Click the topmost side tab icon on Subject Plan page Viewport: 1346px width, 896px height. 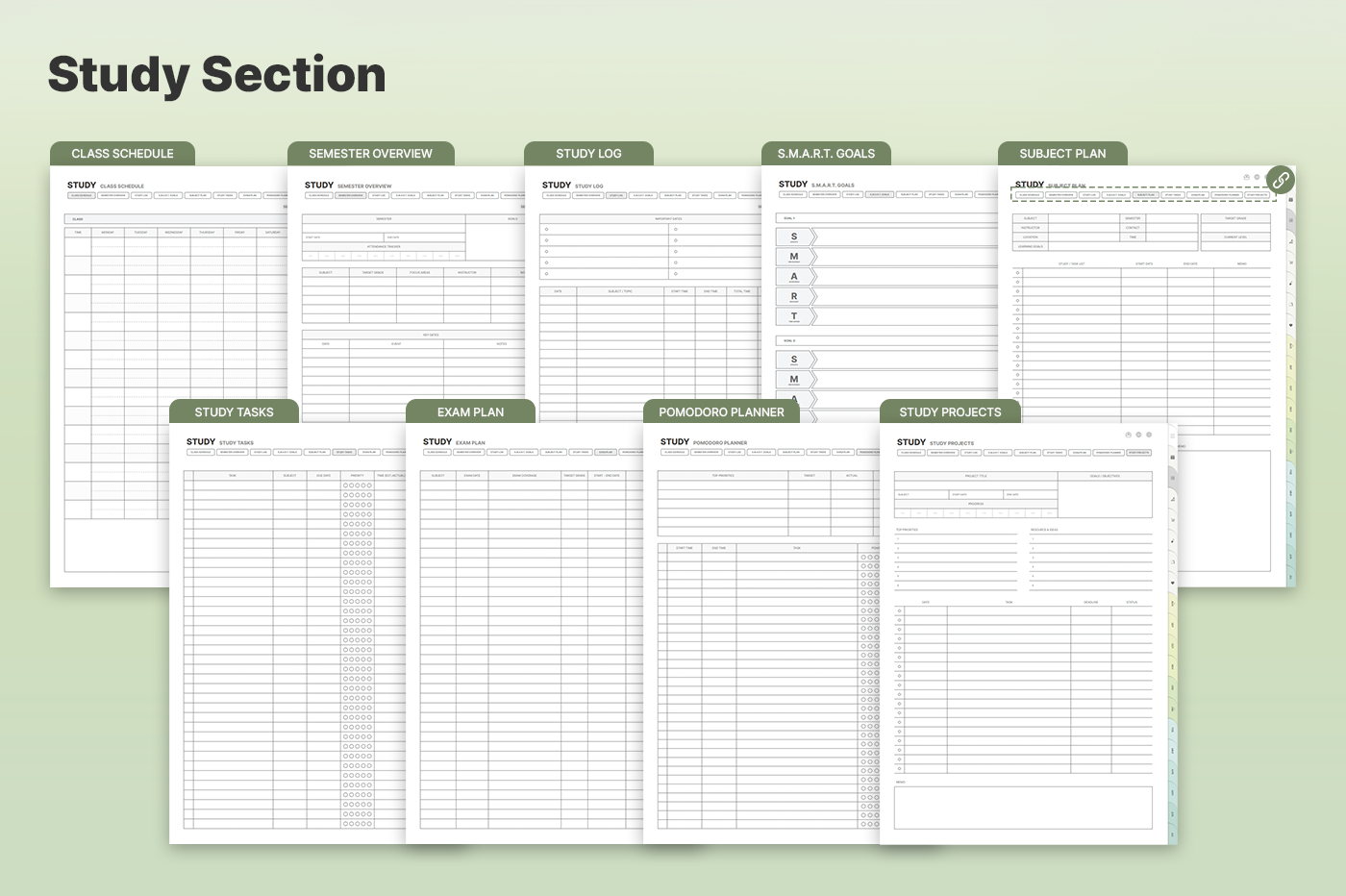coord(1290,200)
